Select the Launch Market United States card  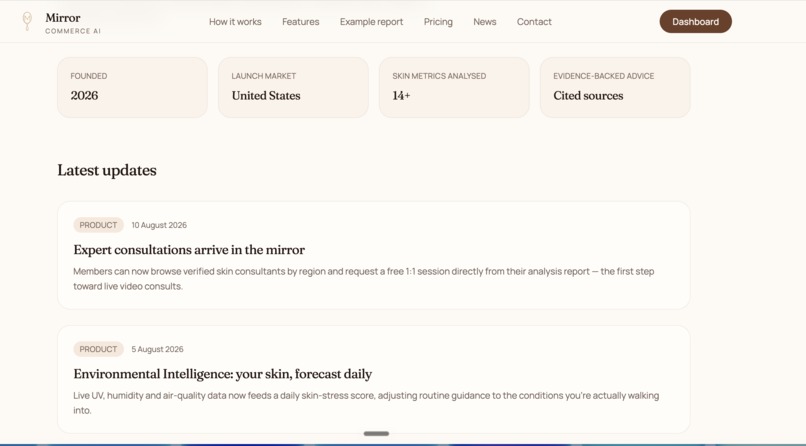coord(294,87)
